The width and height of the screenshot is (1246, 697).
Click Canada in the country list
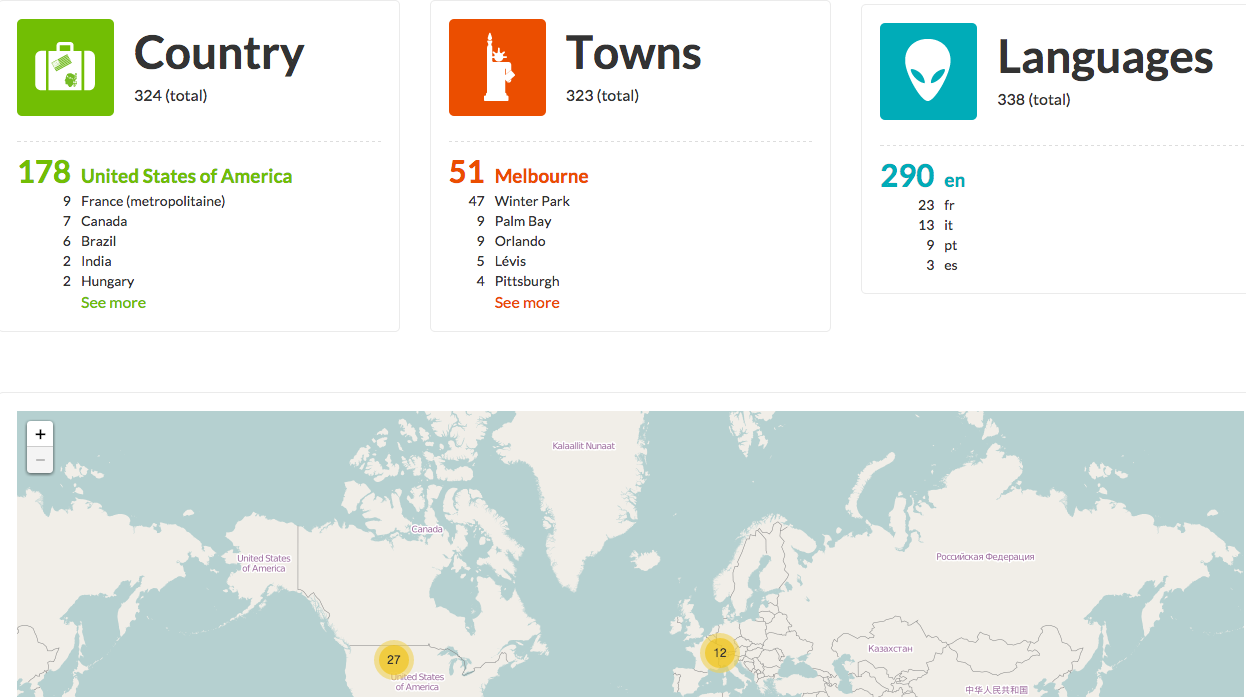[104, 221]
